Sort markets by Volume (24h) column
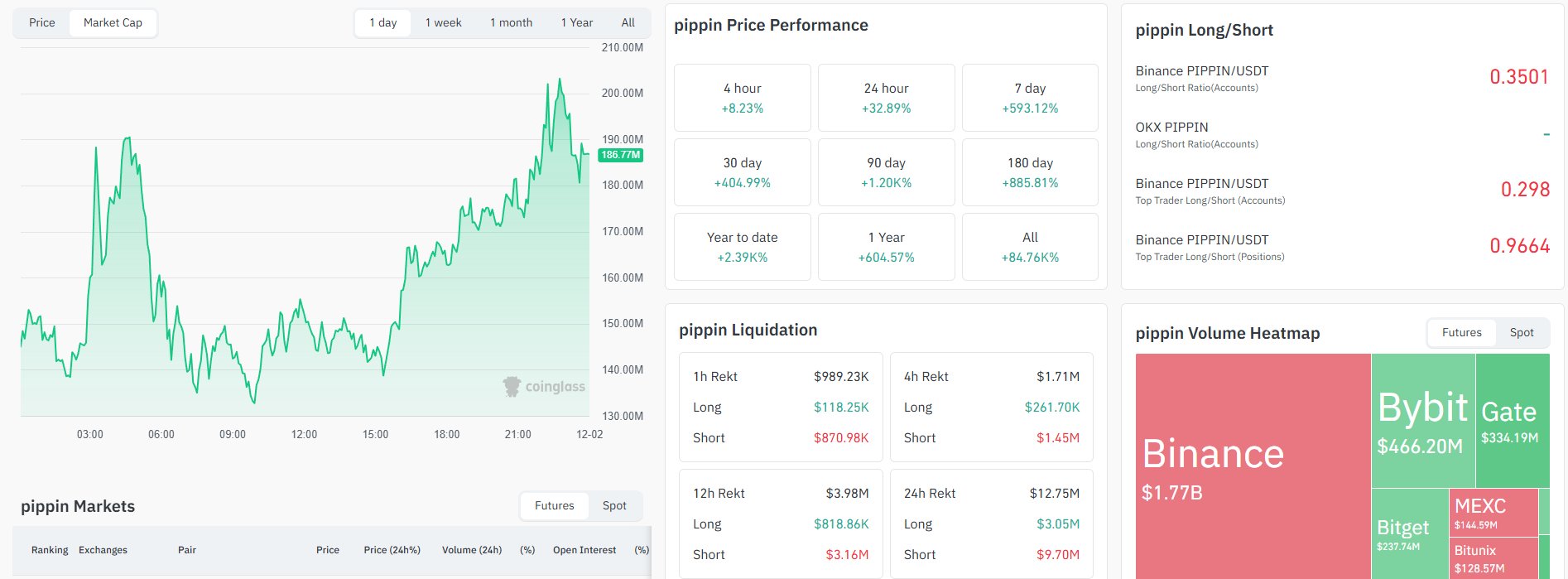This screenshot has height=579, width=1568. tap(472, 550)
